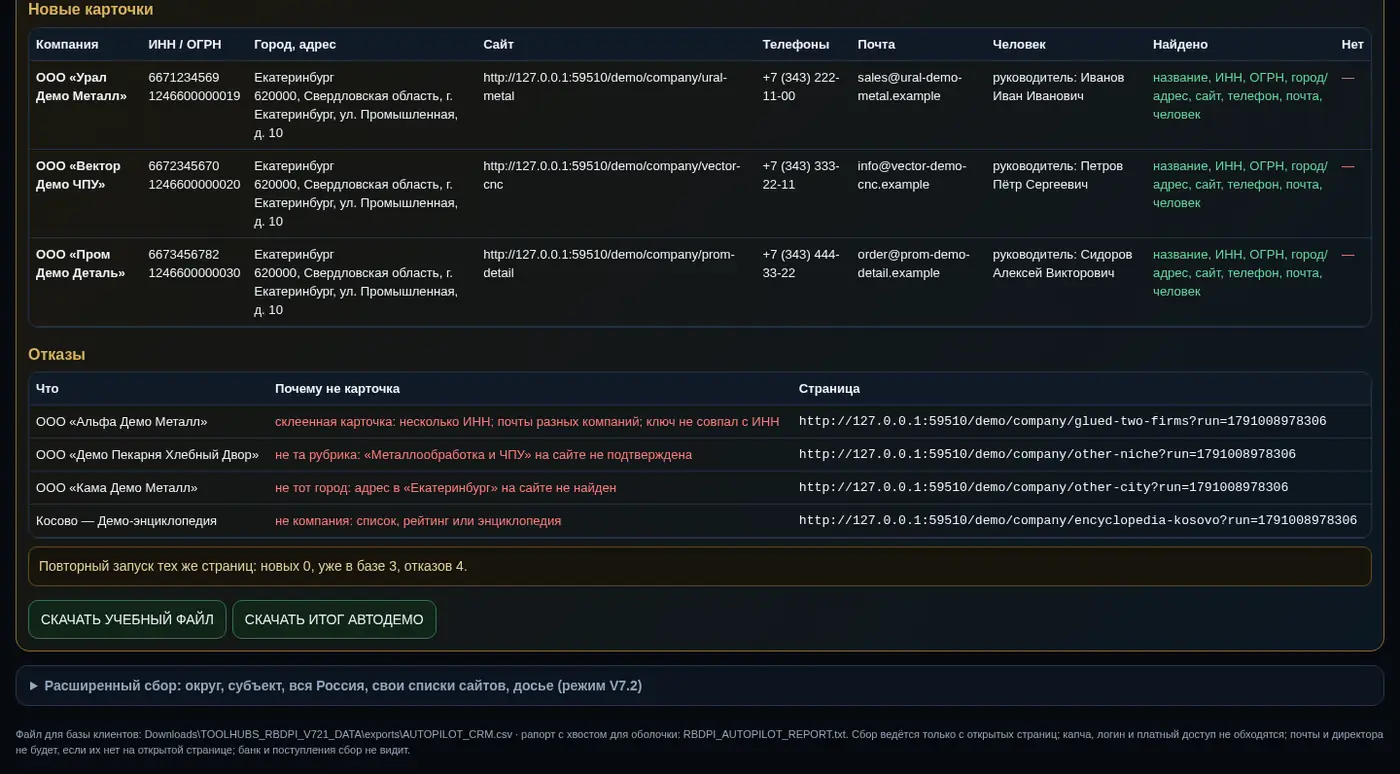Select ИНН 6672345670 cell

coord(184,166)
